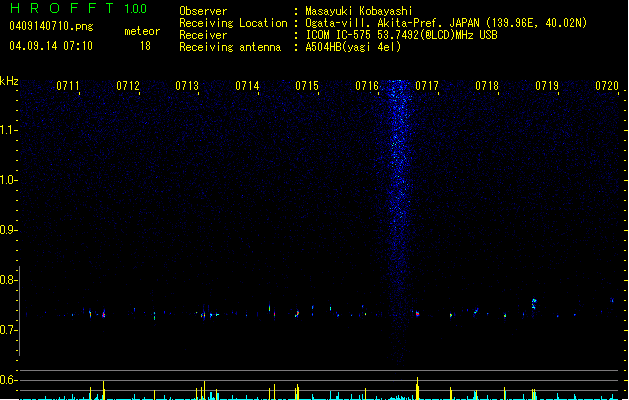Click the meteor label

click(x=142, y=31)
